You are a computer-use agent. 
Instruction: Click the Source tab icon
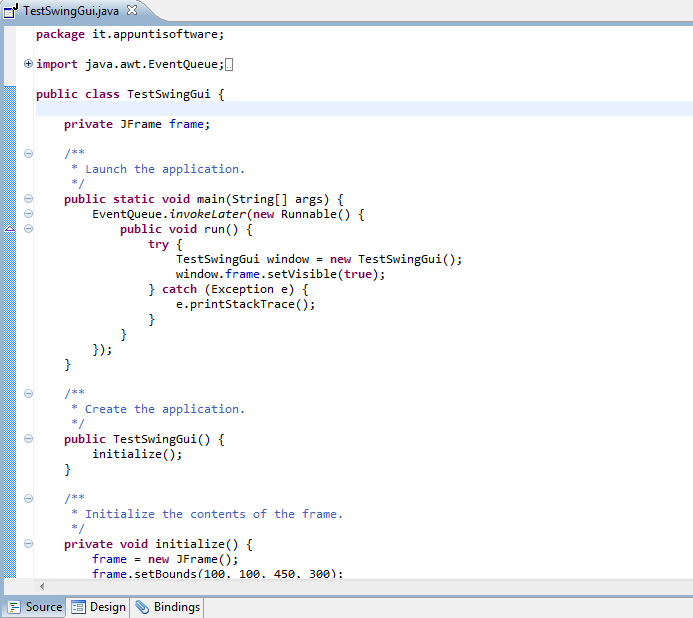pyautogui.click(x=14, y=607)
